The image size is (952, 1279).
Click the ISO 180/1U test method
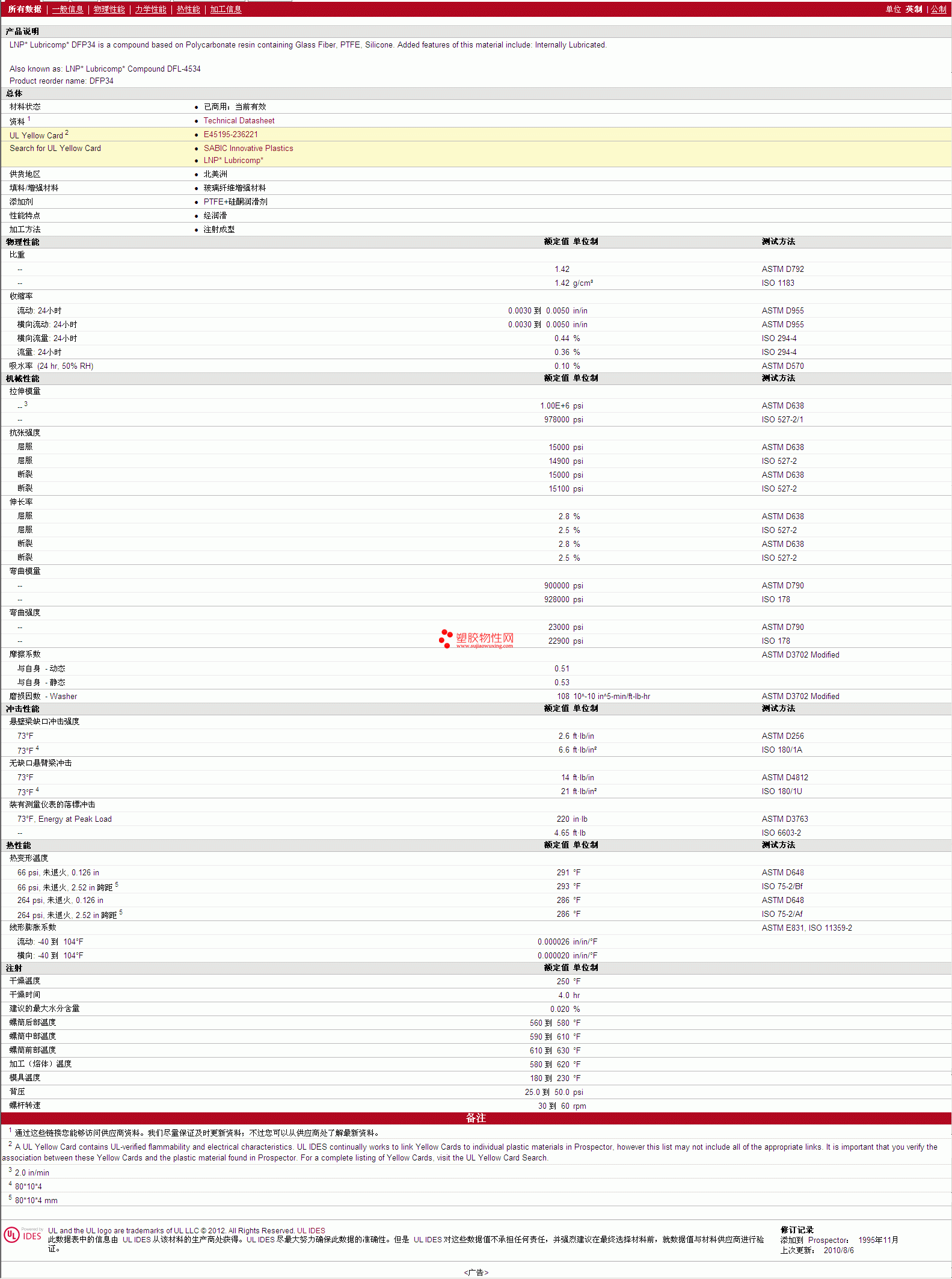pos(782,791)
